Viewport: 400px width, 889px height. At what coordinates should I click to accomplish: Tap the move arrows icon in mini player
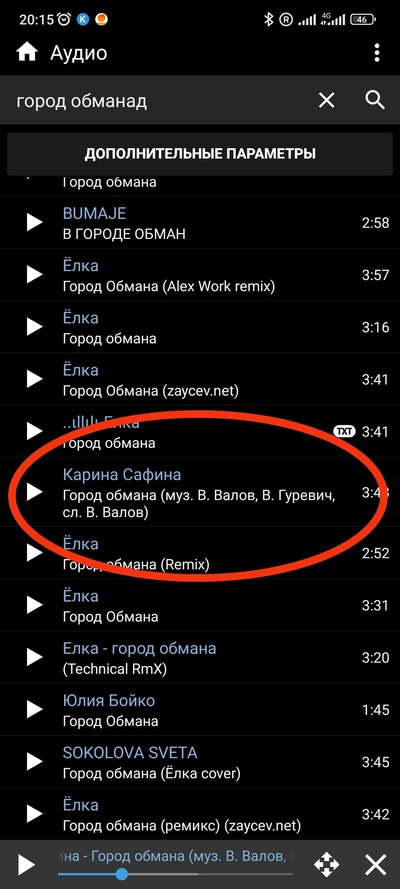pyautogui.click(x=327, y=865)
